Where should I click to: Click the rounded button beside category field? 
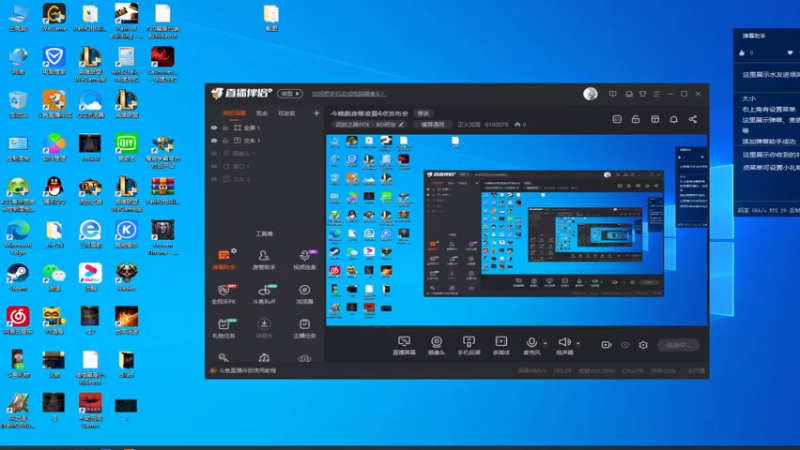(433, 124)
